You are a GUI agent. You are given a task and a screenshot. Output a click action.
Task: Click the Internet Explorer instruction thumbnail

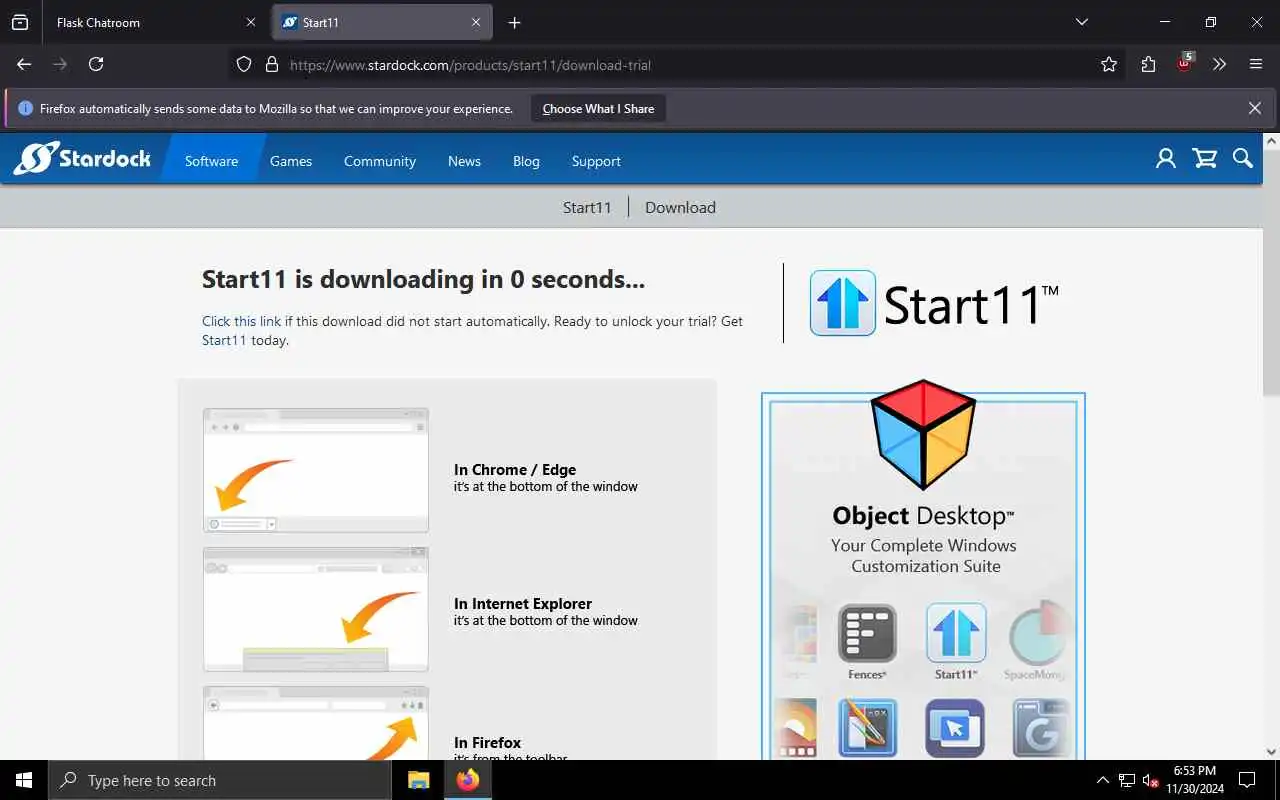[316, 609]
